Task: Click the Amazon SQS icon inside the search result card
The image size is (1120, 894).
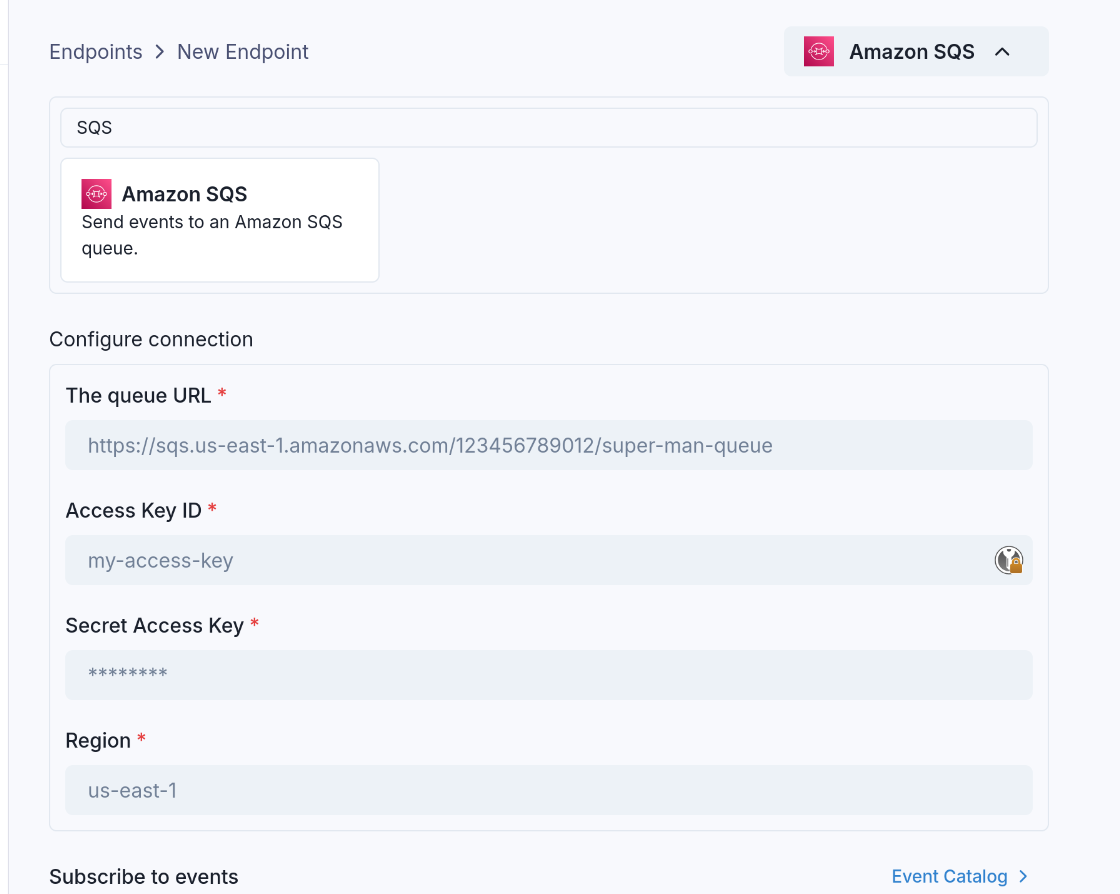Action: (96, 193)
